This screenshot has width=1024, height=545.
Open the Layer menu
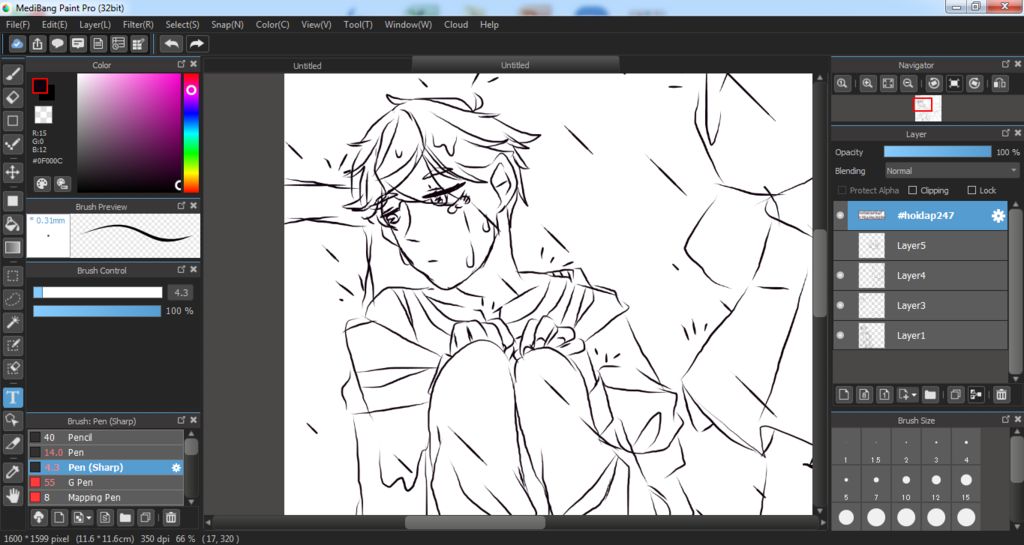(x=95, y=25)
